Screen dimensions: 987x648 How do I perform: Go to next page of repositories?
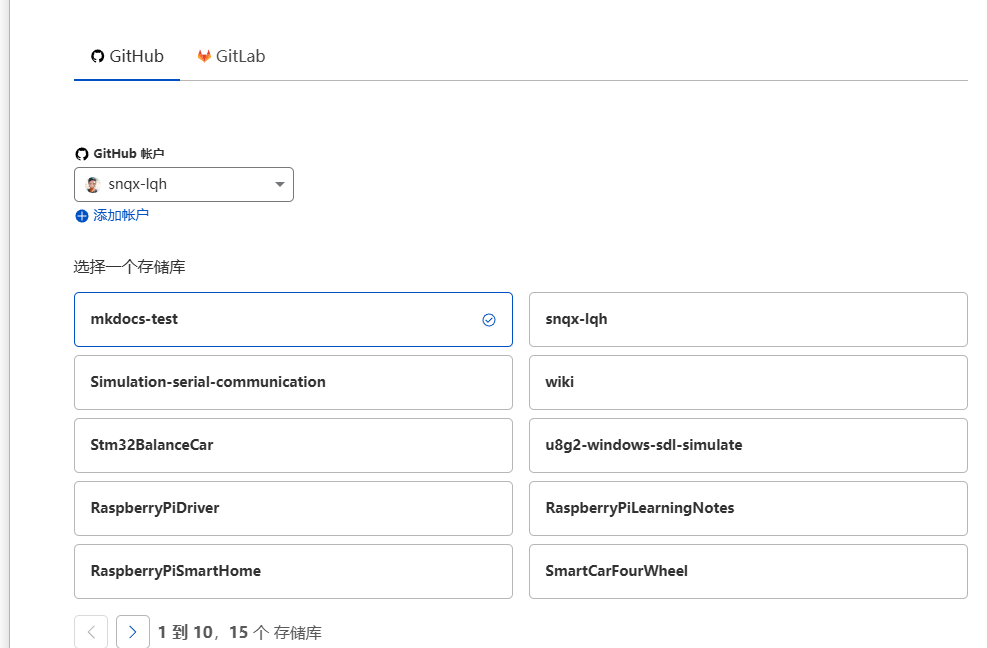(133, 632)
